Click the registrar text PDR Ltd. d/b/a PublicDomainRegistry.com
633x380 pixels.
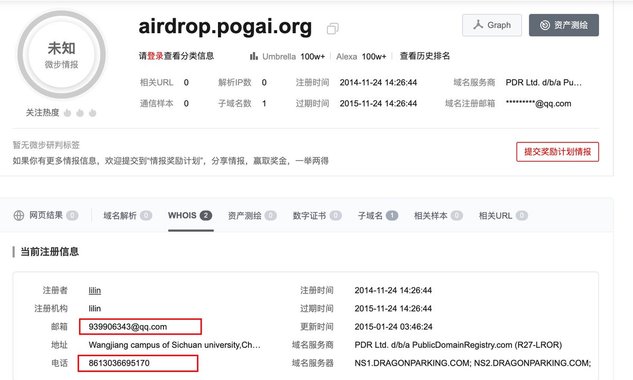pos(458,344)
